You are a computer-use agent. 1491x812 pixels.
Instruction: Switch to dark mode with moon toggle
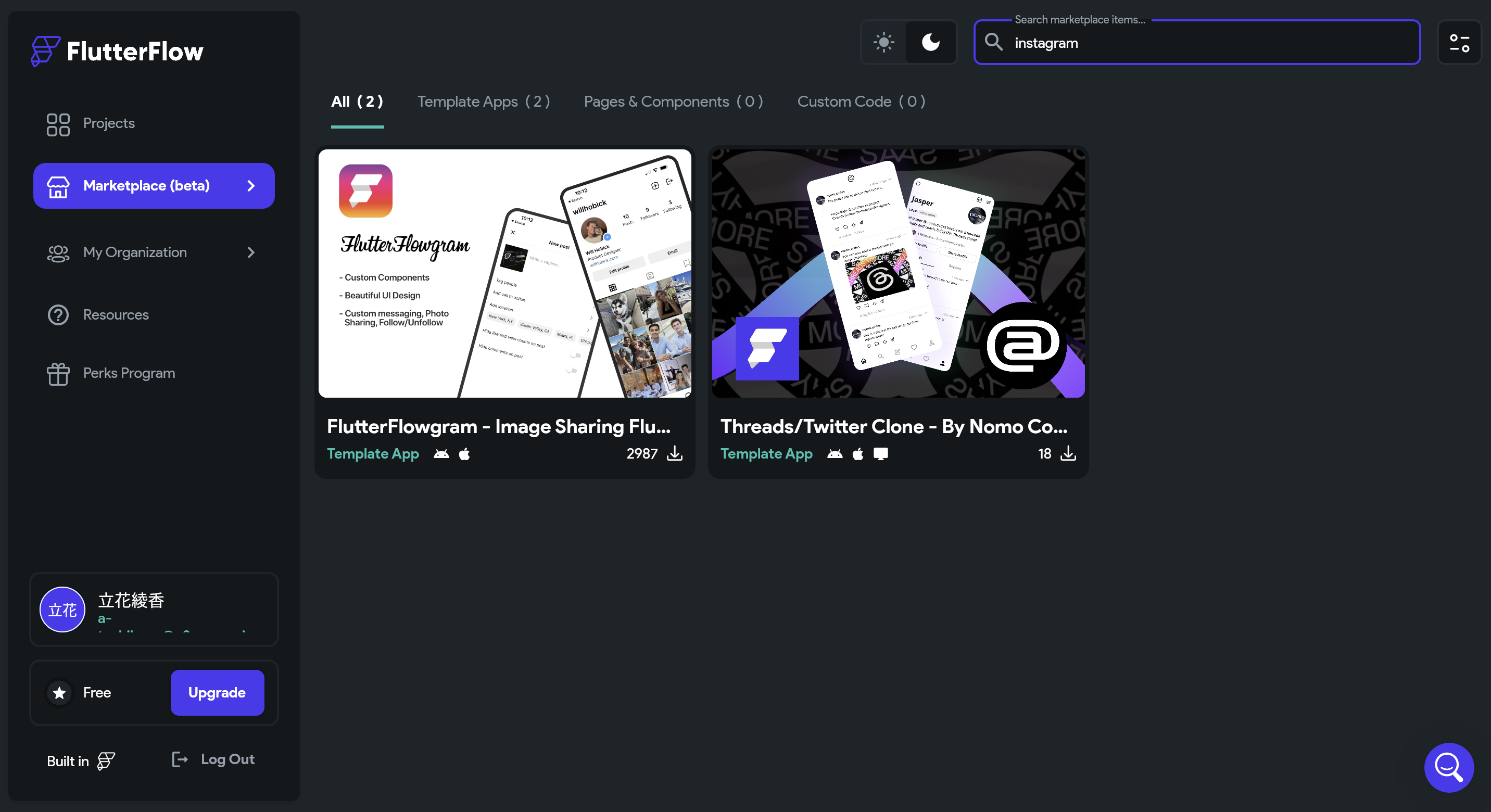[x=931, y=42]
